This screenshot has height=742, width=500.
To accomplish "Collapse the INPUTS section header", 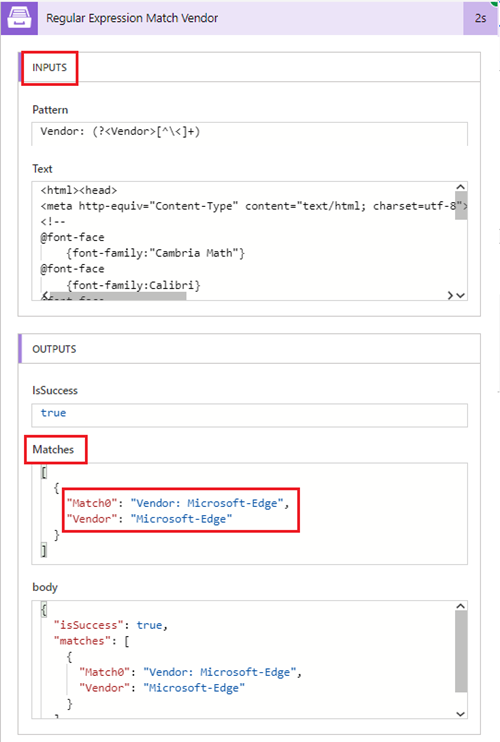I will [x=249, y=67].
